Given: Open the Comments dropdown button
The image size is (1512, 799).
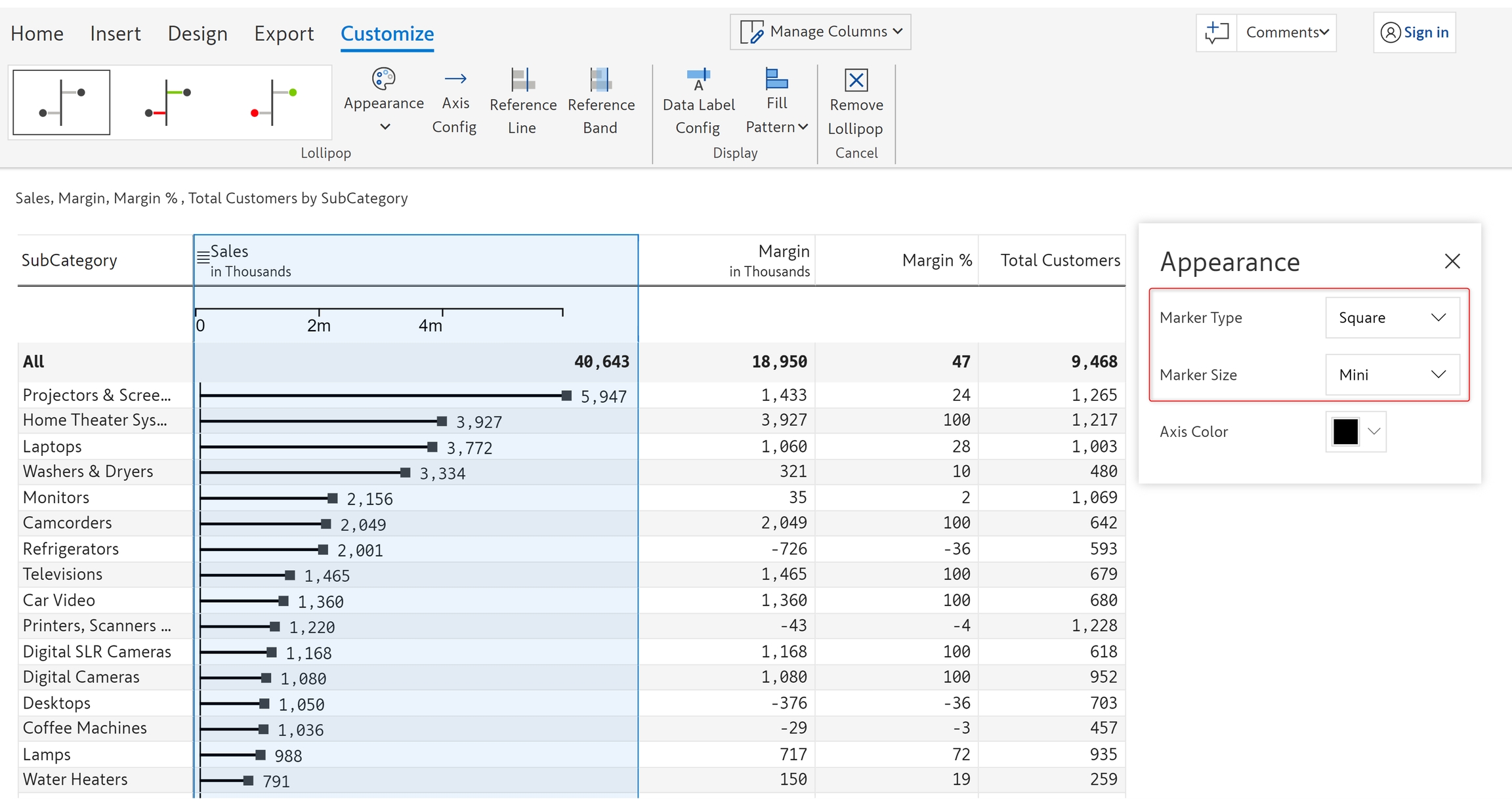Looking at the screenshot, I should pos(1287,32).
